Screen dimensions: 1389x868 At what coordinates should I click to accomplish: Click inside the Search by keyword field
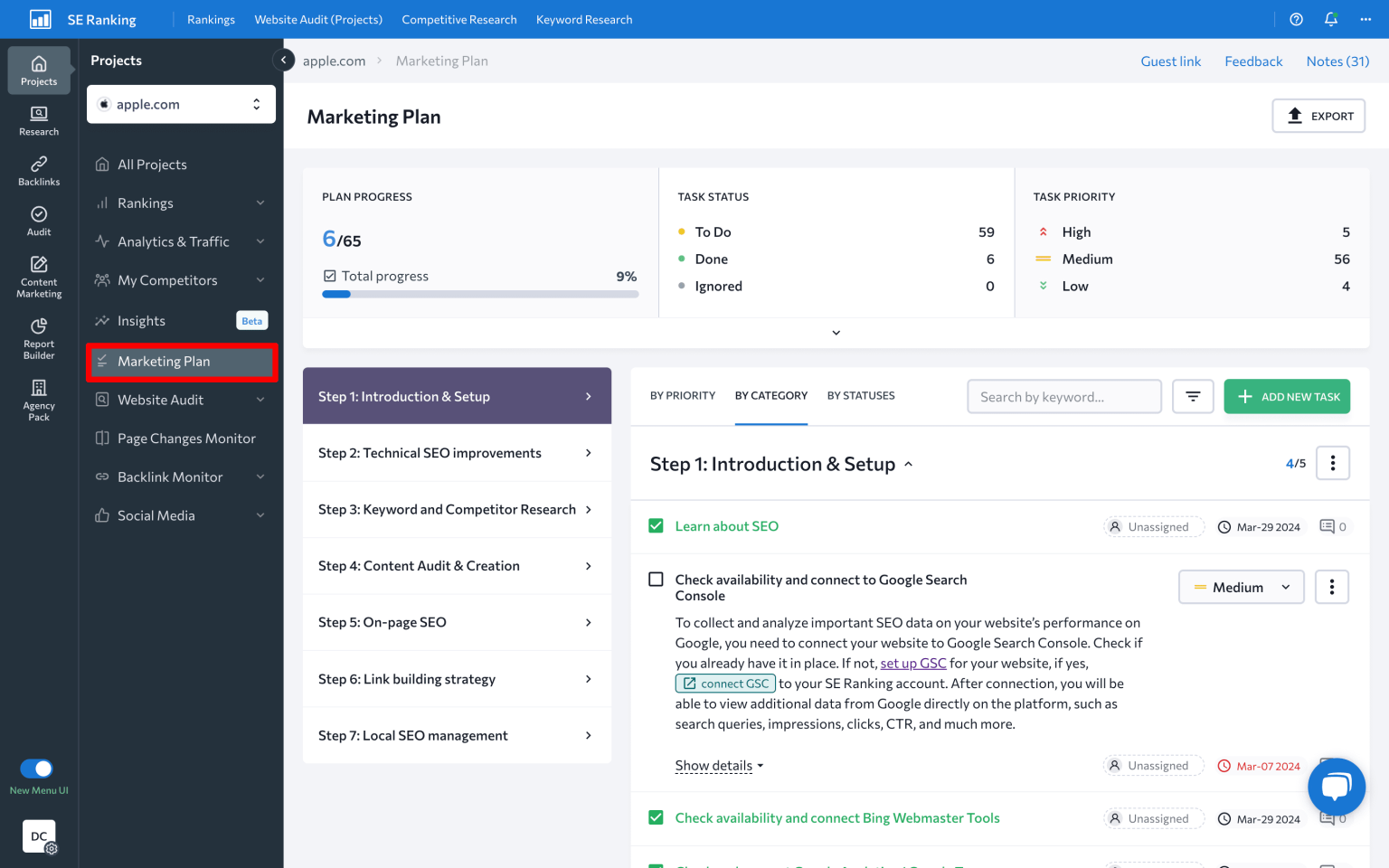click(x=1063, y=396)
